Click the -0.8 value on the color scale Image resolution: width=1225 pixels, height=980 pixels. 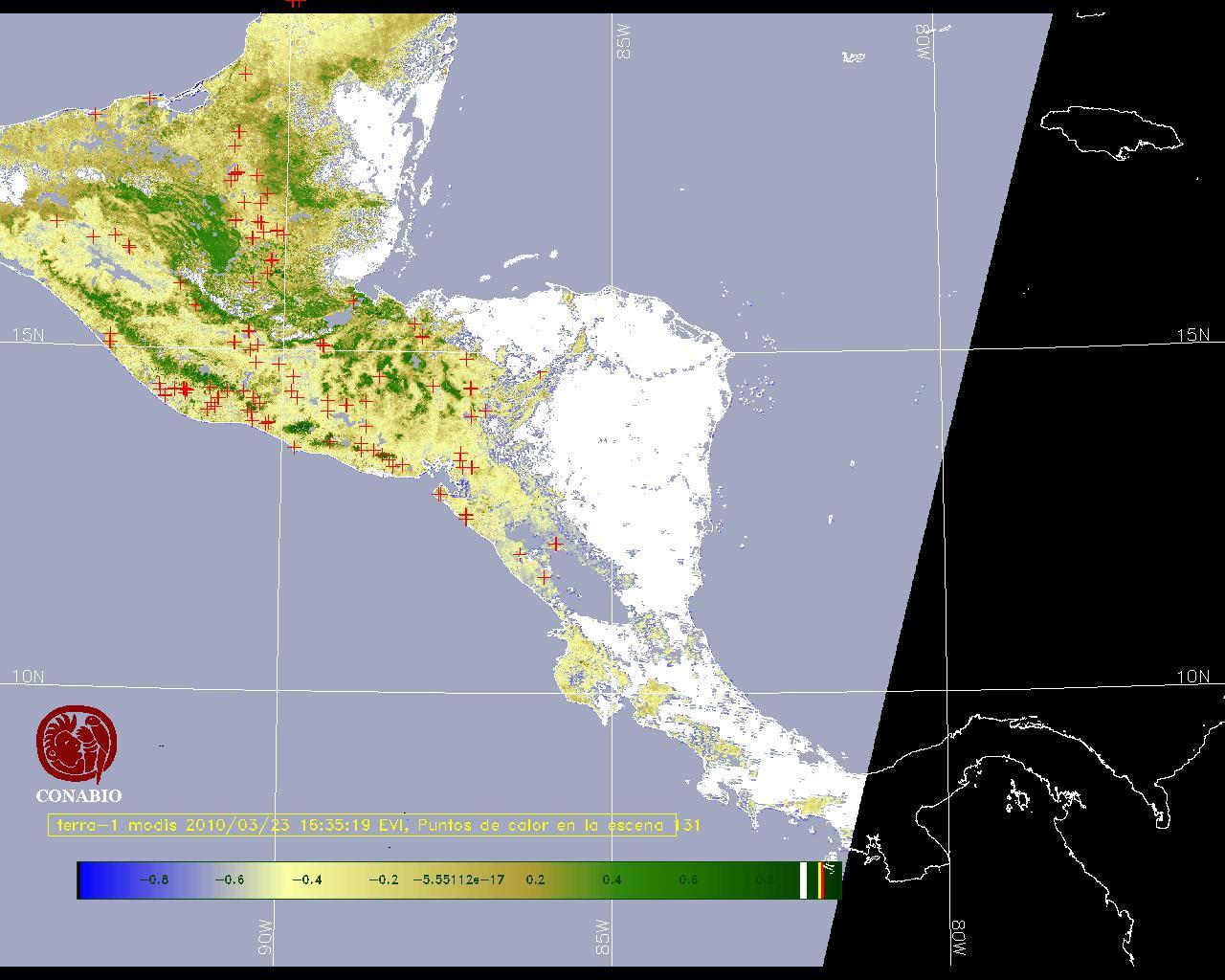pos(153,880)
